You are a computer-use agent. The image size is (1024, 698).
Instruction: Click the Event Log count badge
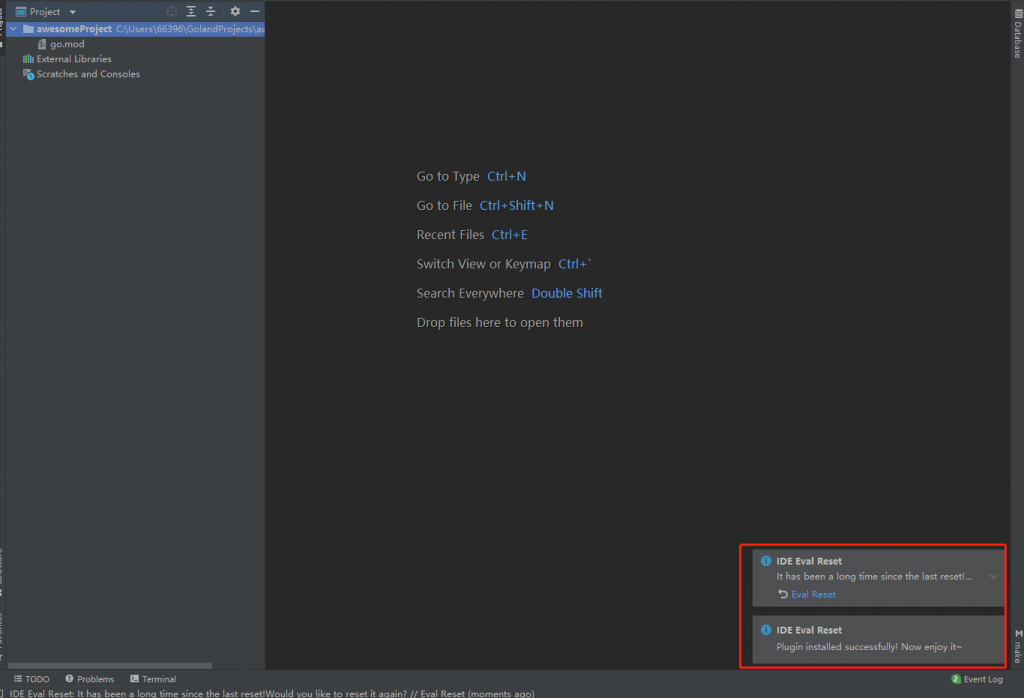coord(955,679)
